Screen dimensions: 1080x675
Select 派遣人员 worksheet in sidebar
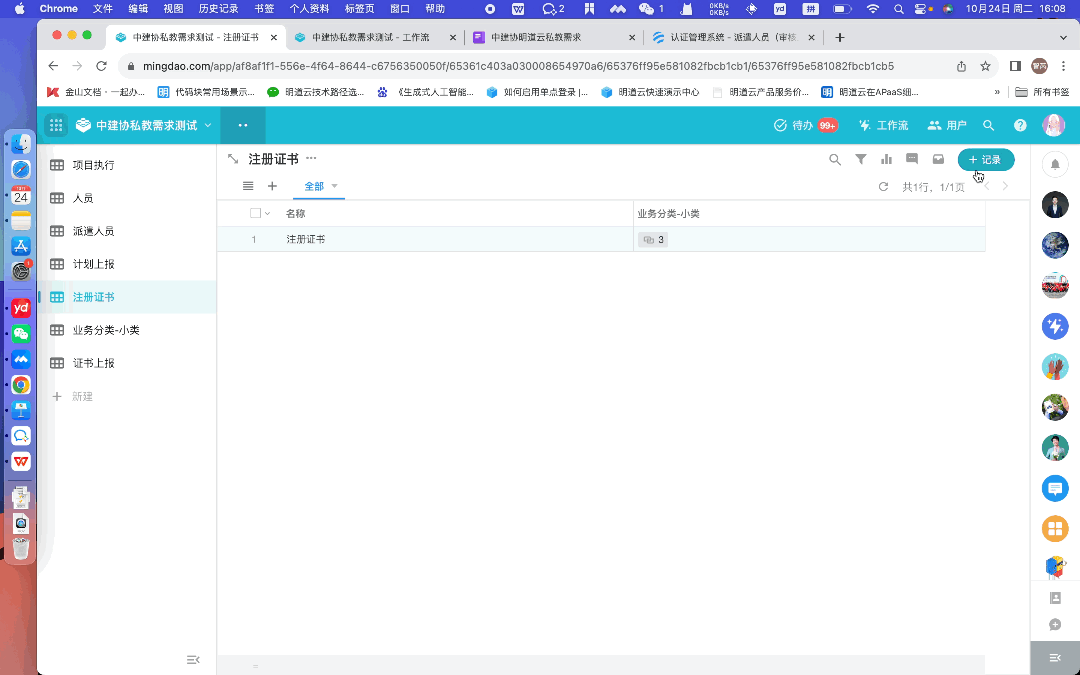pos(93,231)
